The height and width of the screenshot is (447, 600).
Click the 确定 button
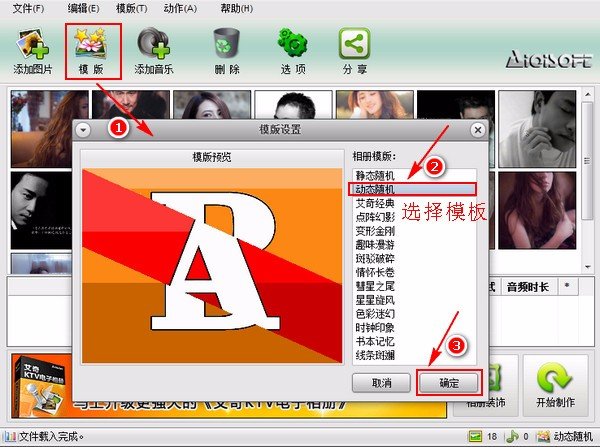click(x=449, y=383)
